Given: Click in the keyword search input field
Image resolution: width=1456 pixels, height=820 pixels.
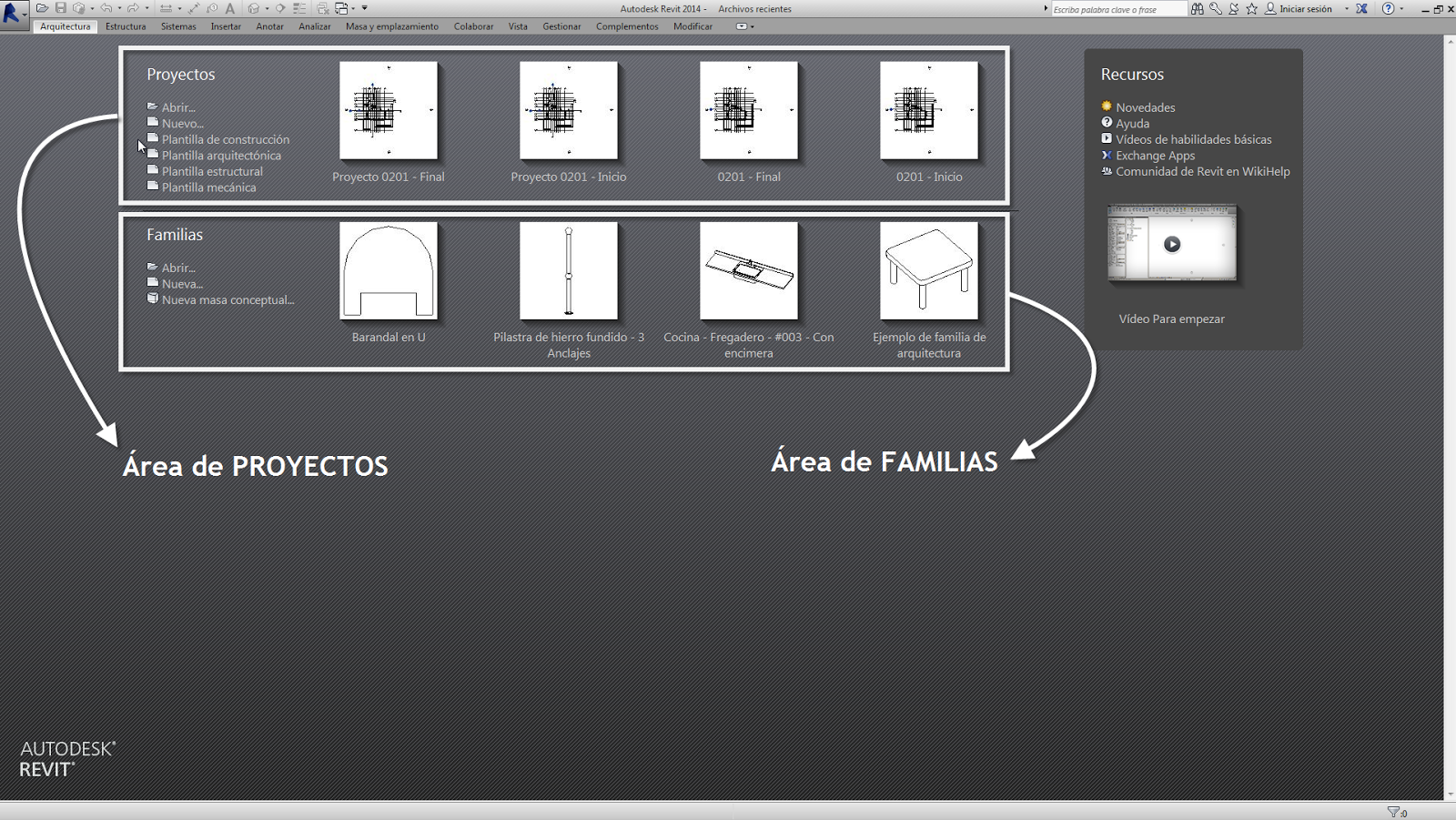Looking at the screenshot, I should point(1119,9).
